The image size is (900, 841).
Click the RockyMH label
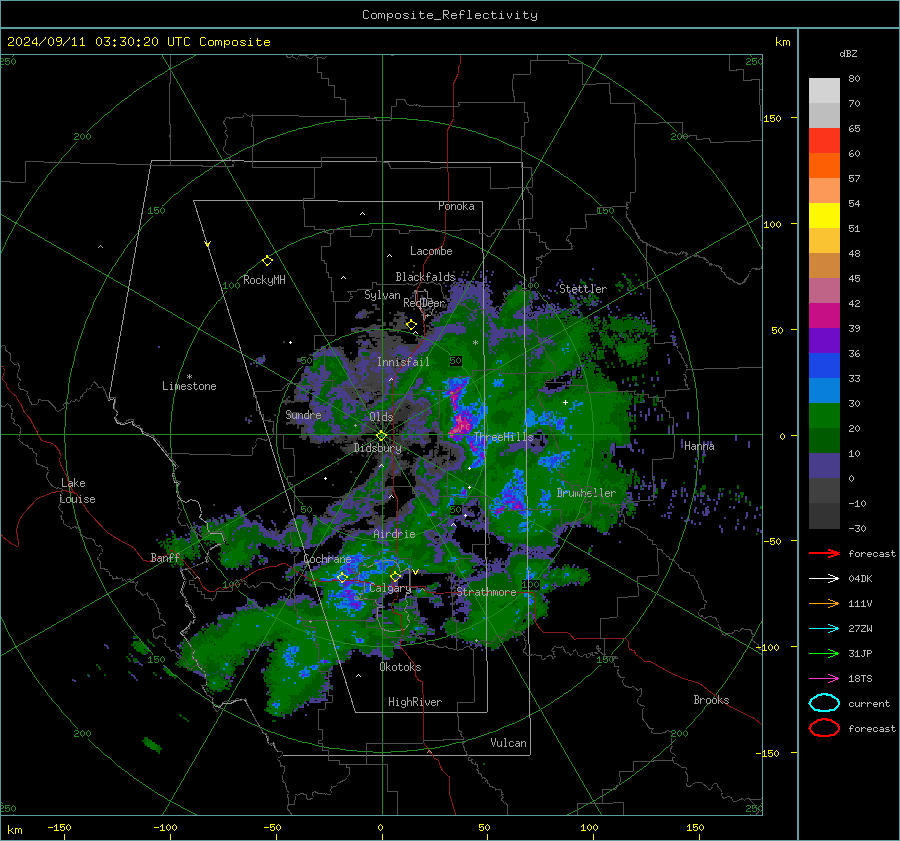coord(264,280)
